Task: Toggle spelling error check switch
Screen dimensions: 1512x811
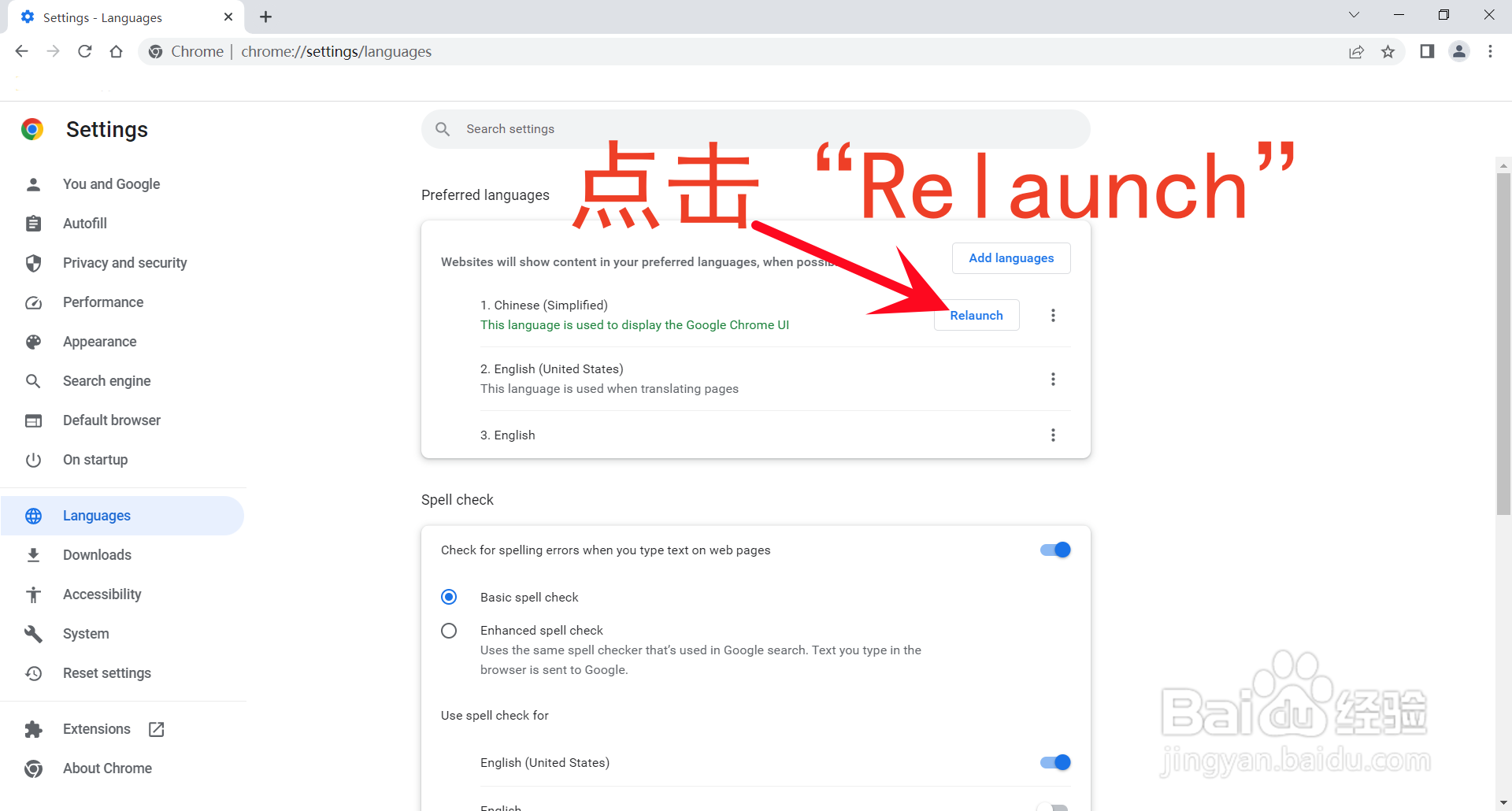Action: [x=1055, y=550]
